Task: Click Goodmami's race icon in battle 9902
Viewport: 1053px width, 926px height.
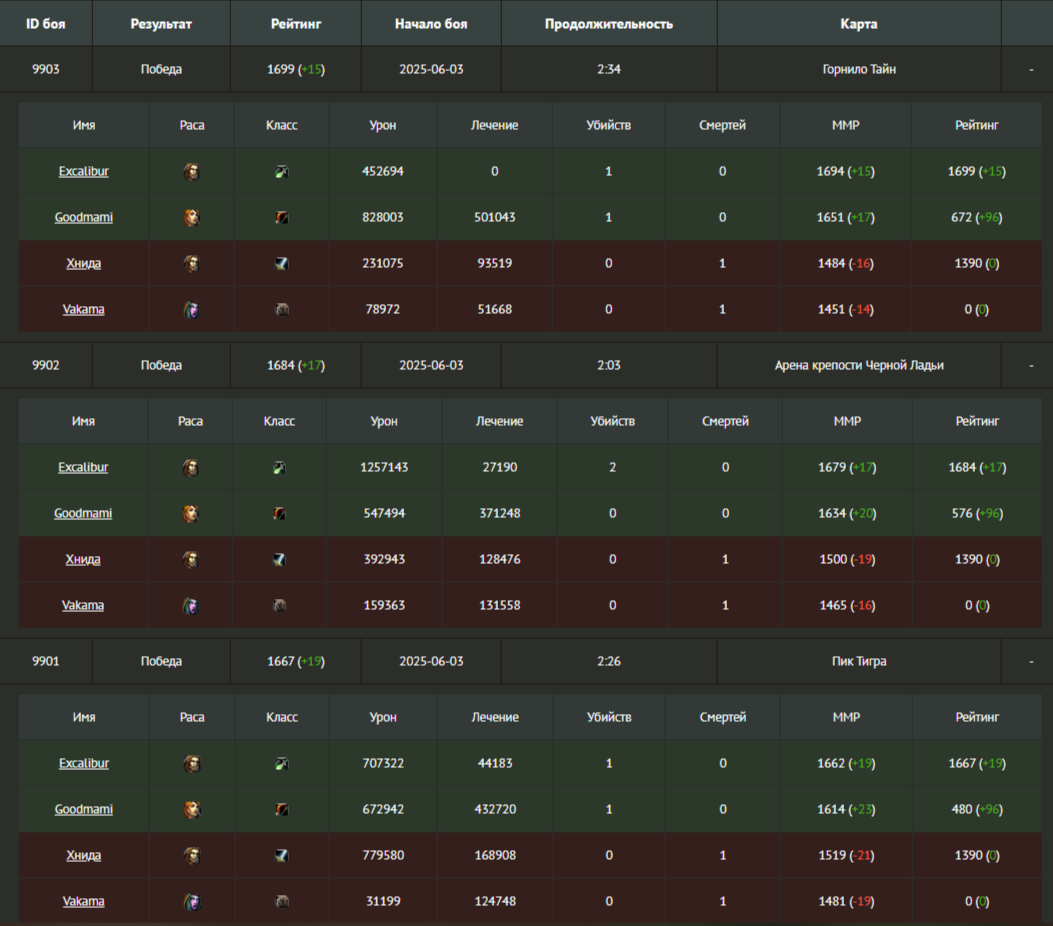Action: (x=190, y=514)
